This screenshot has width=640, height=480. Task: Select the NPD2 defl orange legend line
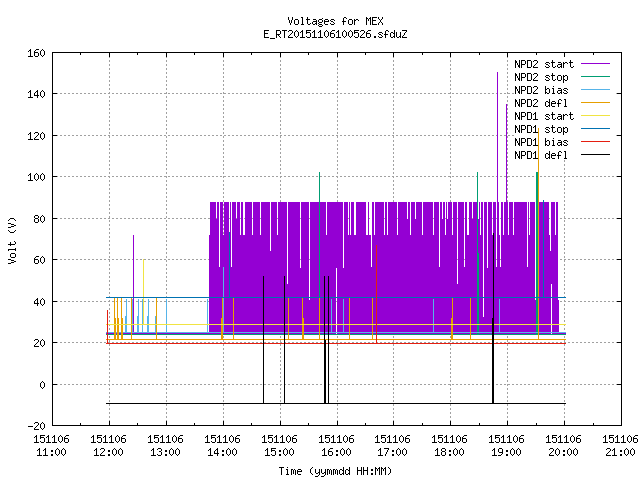click(595, 103)
